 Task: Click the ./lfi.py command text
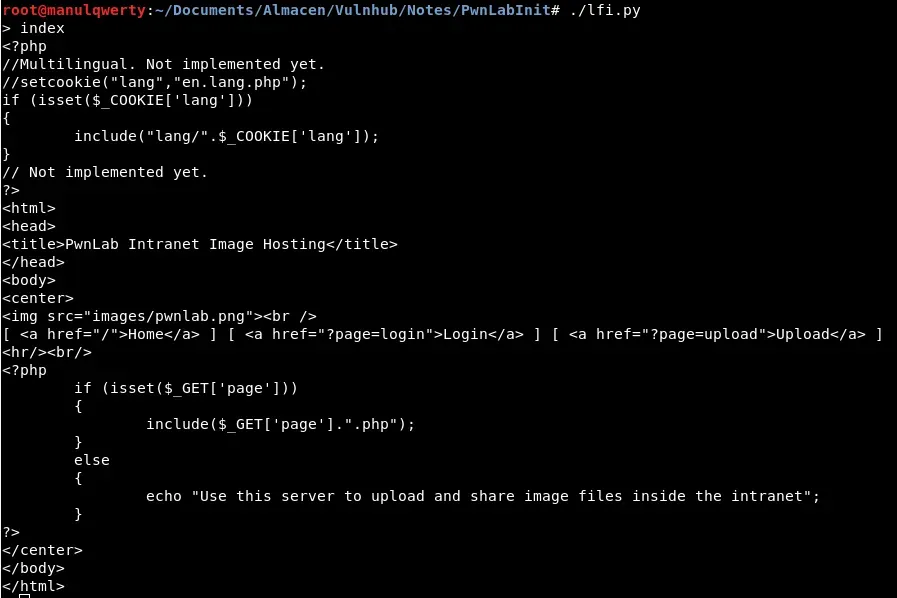coord(605,10)
